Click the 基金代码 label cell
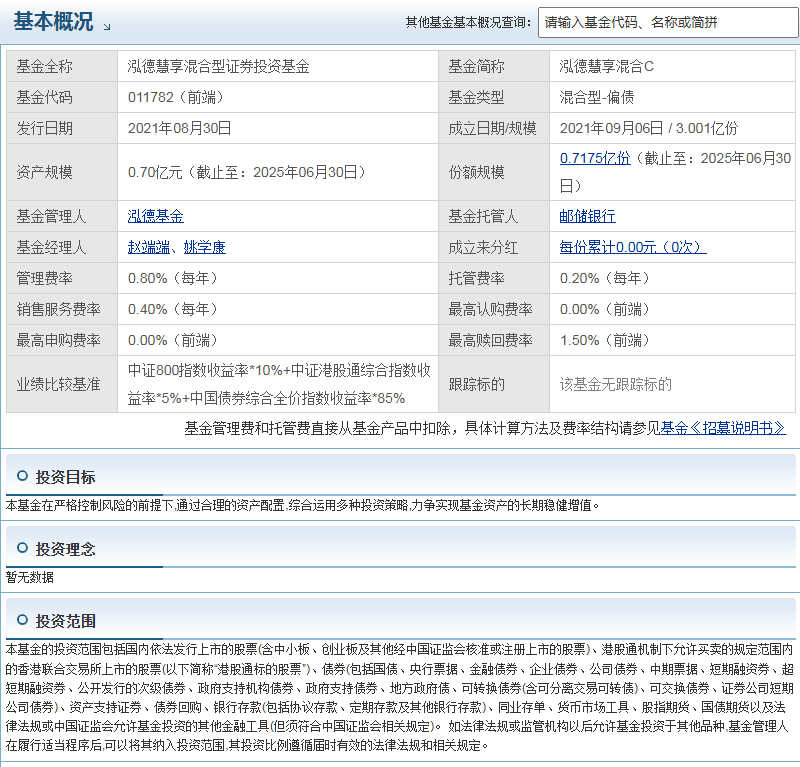This screenshot has height=767, width=800. pos(62,97)
